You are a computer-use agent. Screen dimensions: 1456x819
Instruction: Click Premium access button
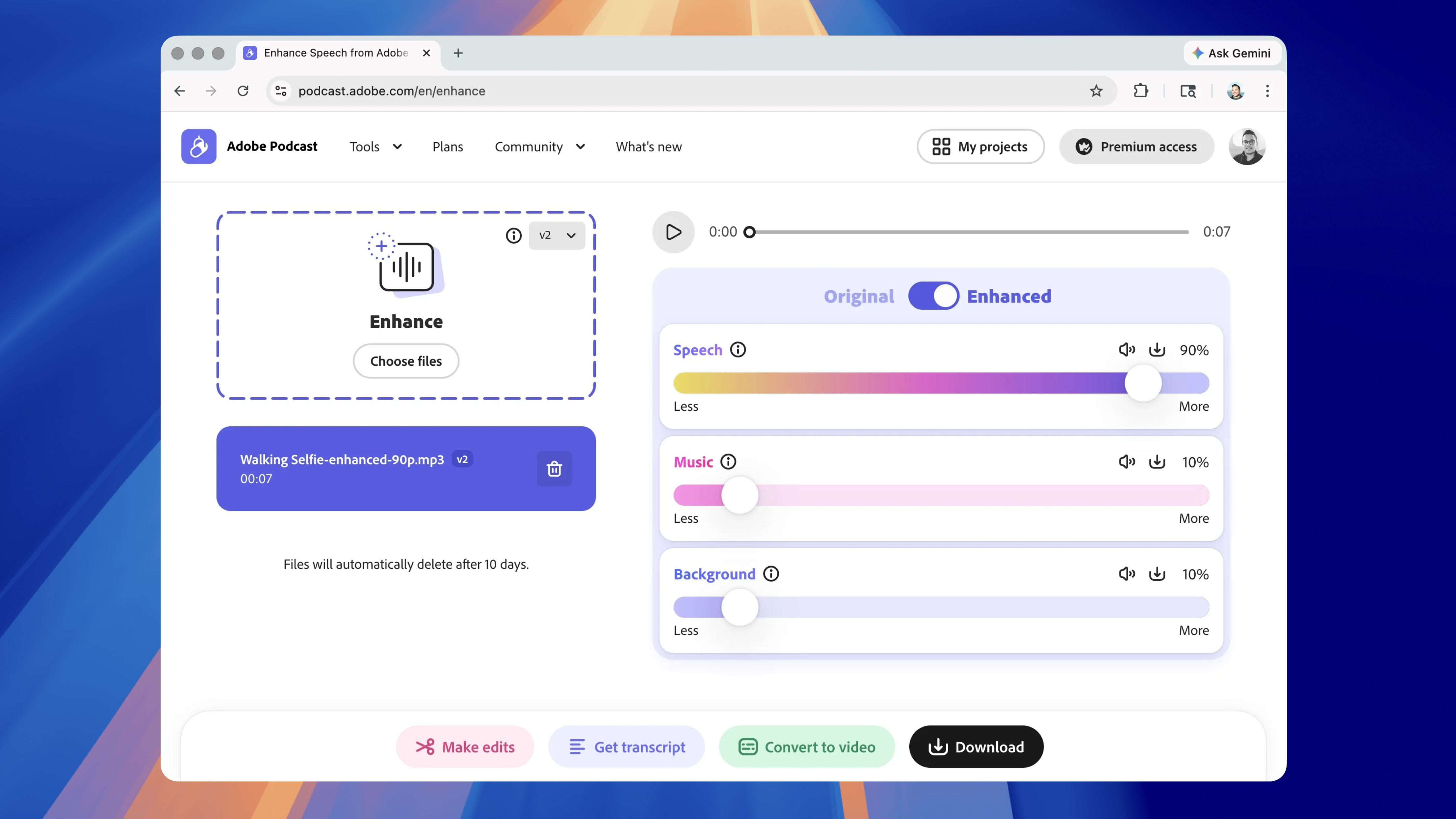[x=1137, y=146]
